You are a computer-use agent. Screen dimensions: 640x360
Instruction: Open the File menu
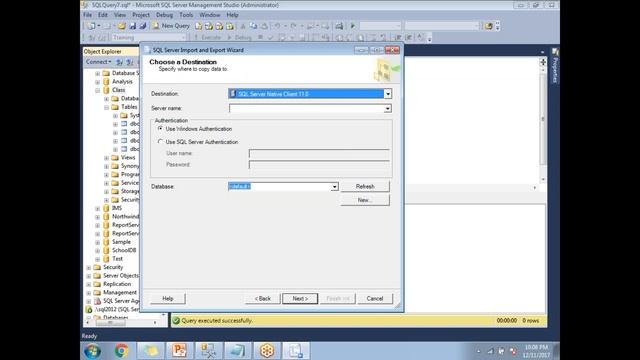point(88,15)
